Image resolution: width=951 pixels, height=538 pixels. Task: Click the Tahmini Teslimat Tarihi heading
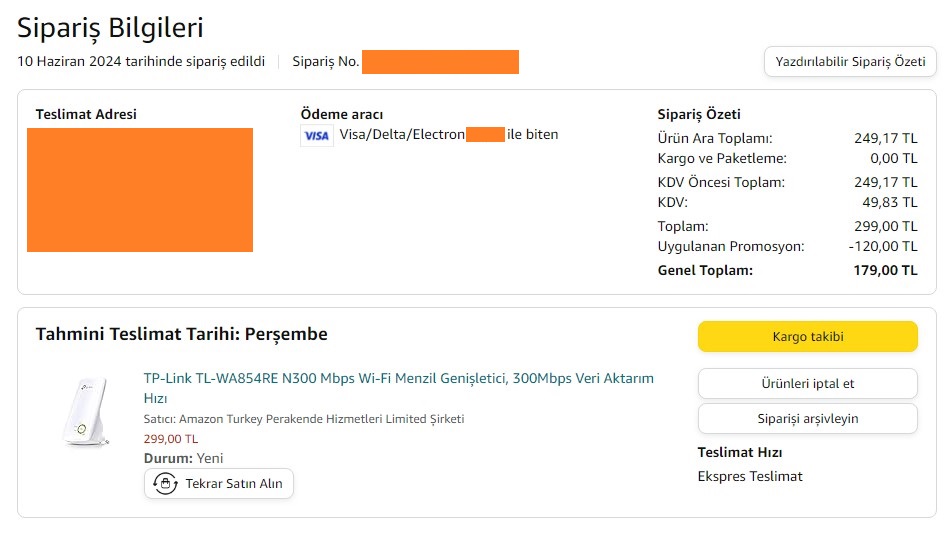pyautogui.click(x=182, y=334)
